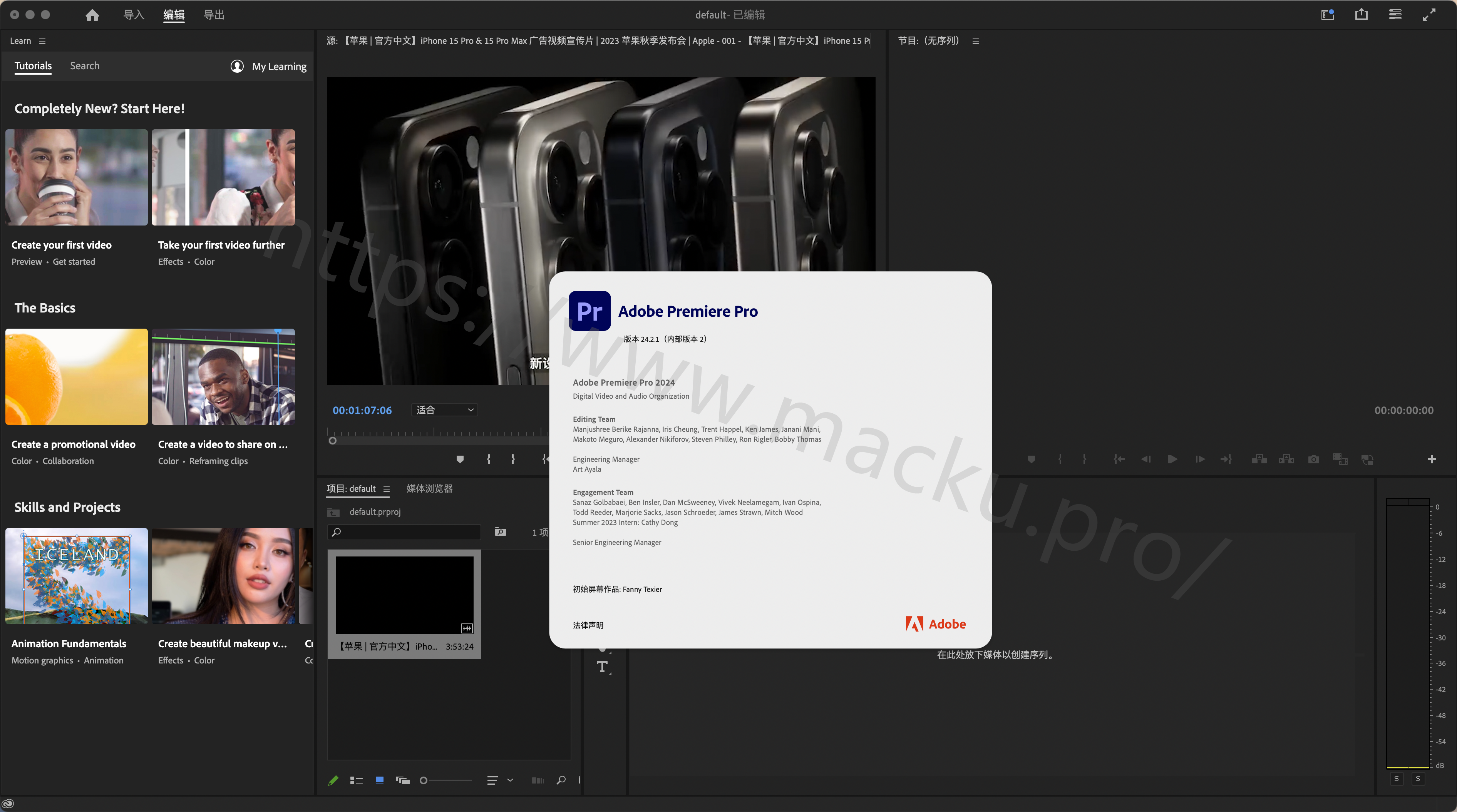Screen dimensions: 1457x812
Task: Mark Out point in the source monitor
Action: pyautogui.click(x=513, y=459)
